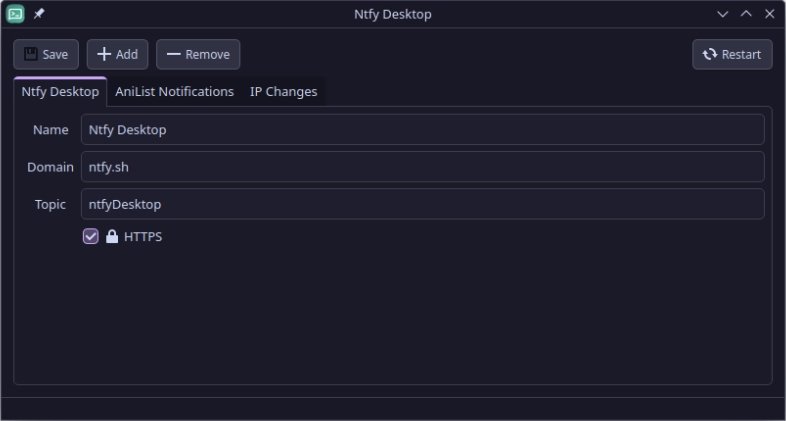Click the plus icon on Add

click(104, 54)
